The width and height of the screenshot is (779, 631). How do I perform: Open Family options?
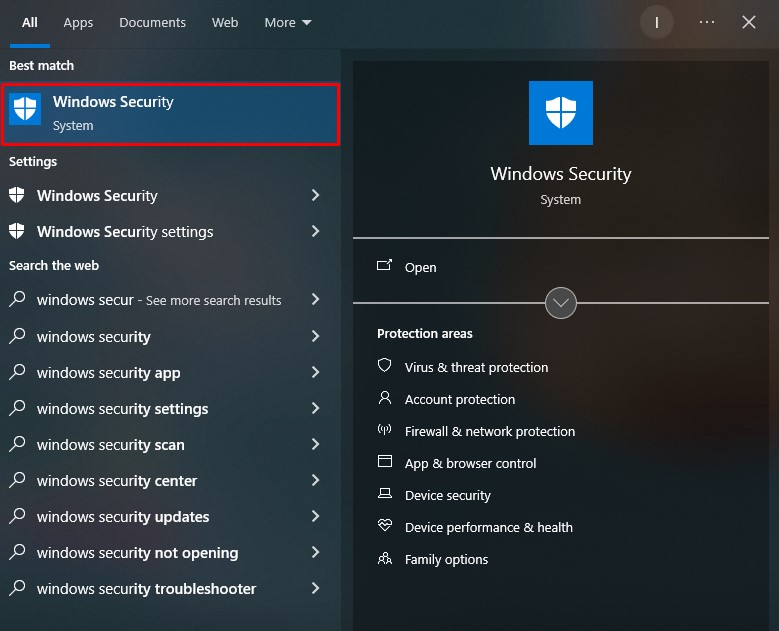(x=446, y=559)
